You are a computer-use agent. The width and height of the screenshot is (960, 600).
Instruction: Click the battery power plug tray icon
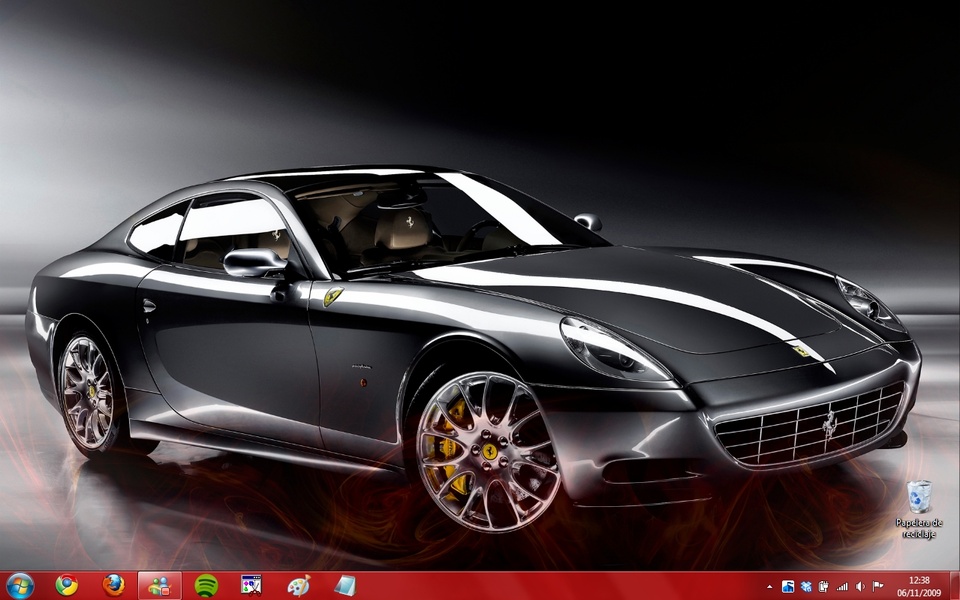[824, 586]
